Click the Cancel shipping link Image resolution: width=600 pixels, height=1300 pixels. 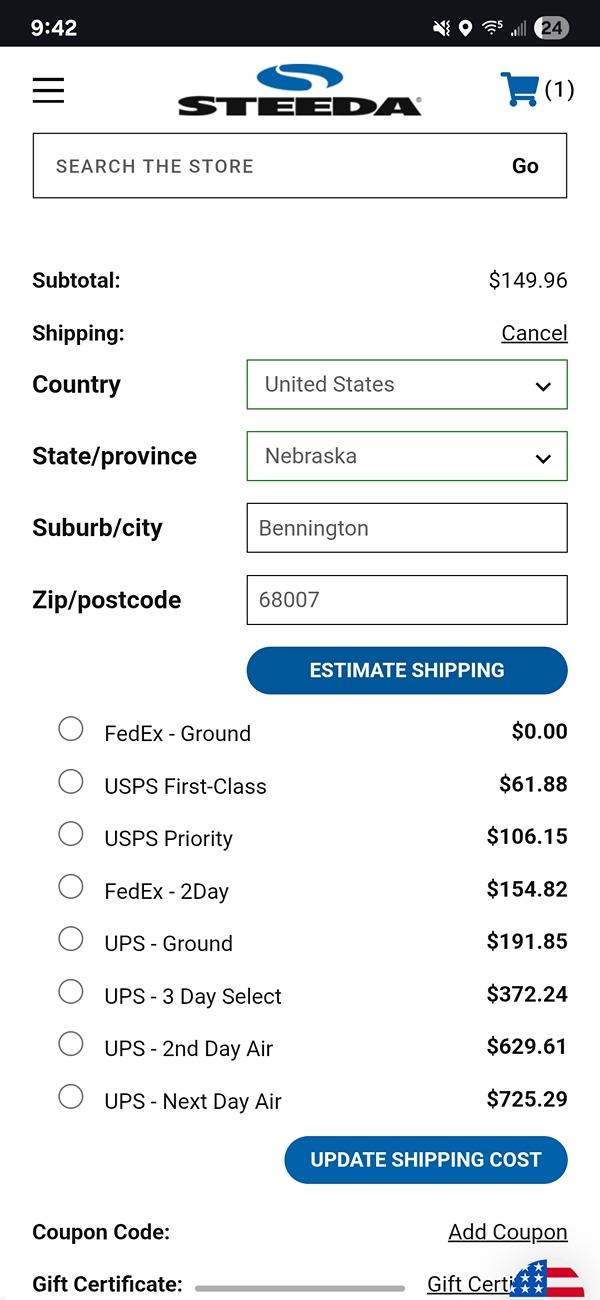point(534,333)
